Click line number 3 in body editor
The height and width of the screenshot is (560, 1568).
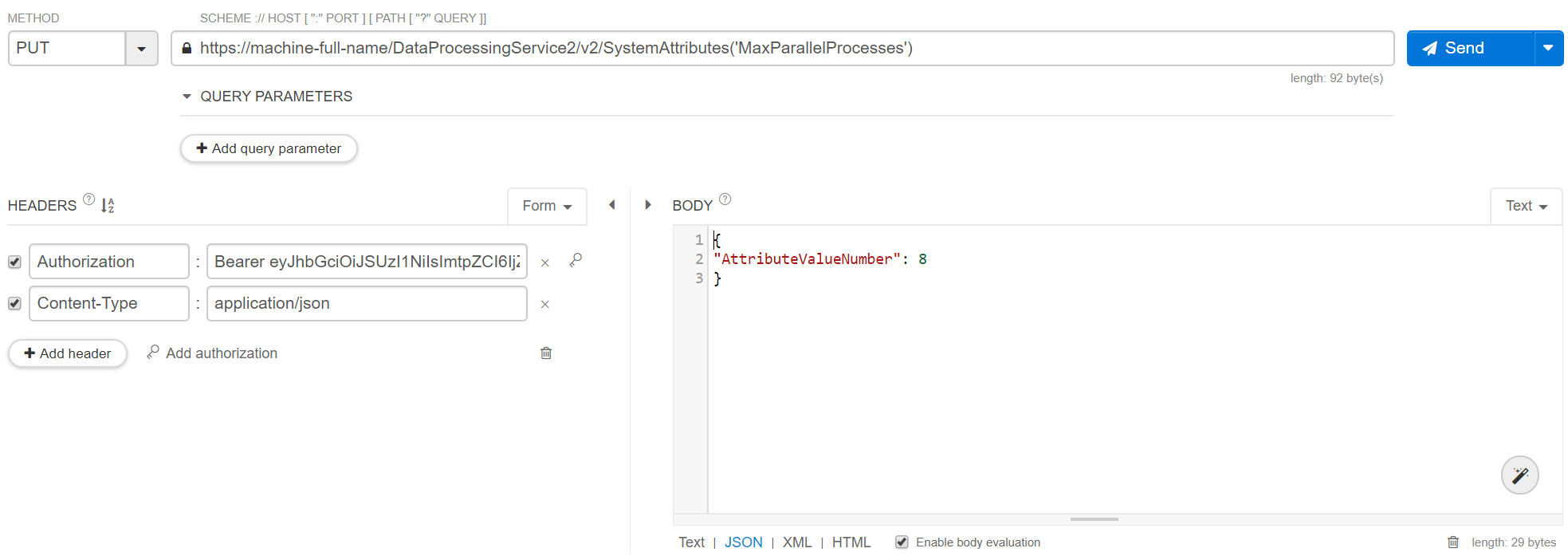(x=699, y=278)
